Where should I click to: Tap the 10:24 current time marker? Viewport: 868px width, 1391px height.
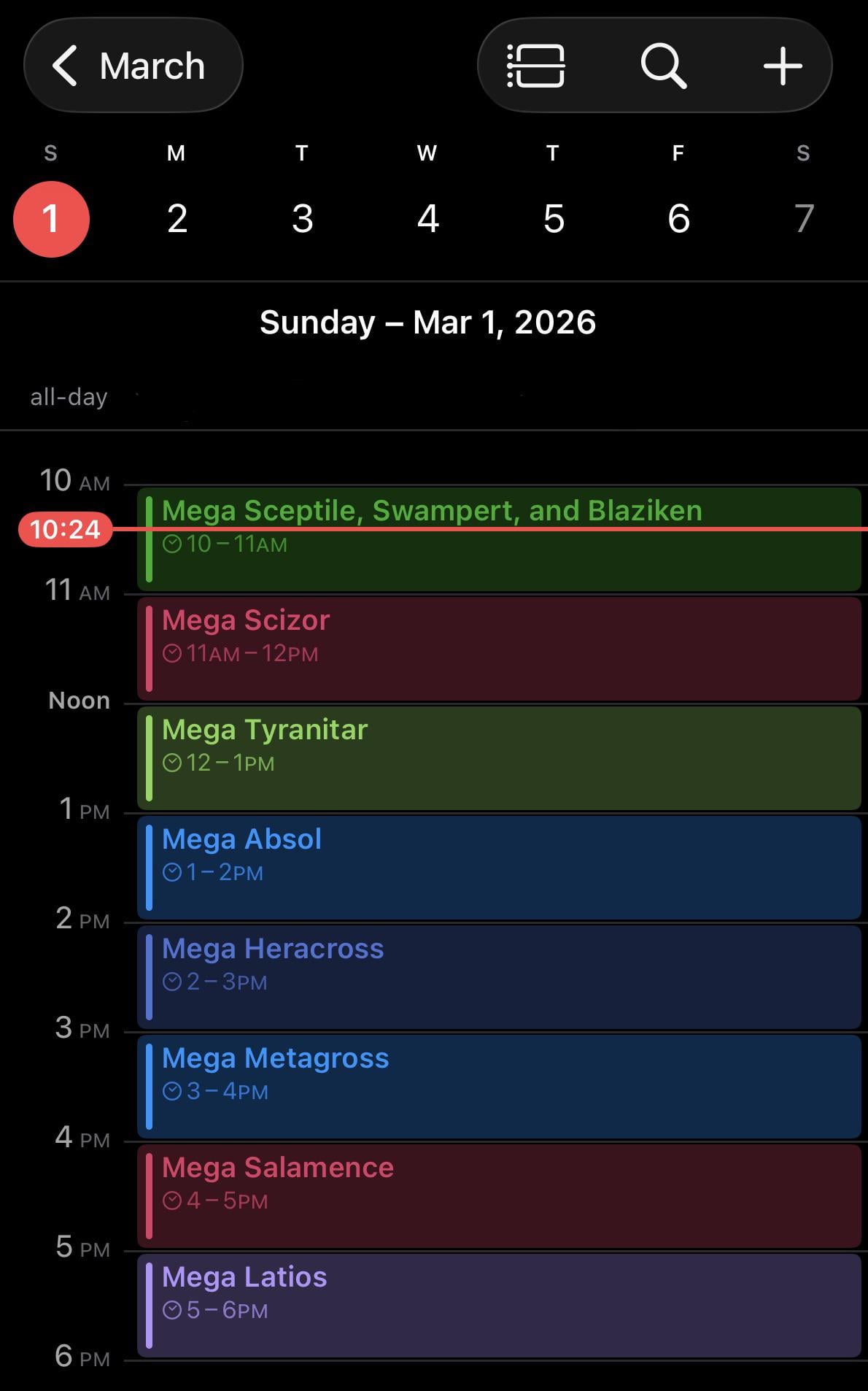click(x=65, y=529)
